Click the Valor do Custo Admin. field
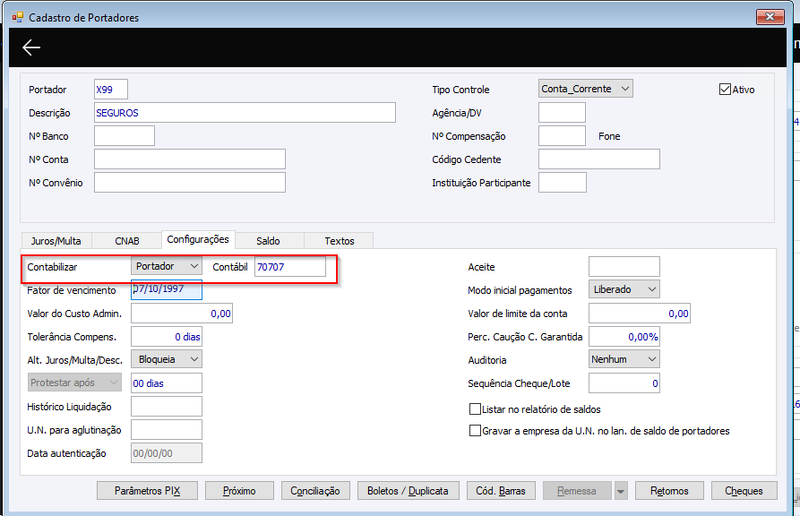Viewport: 800px width, 516px height. (x=182, y=313)
